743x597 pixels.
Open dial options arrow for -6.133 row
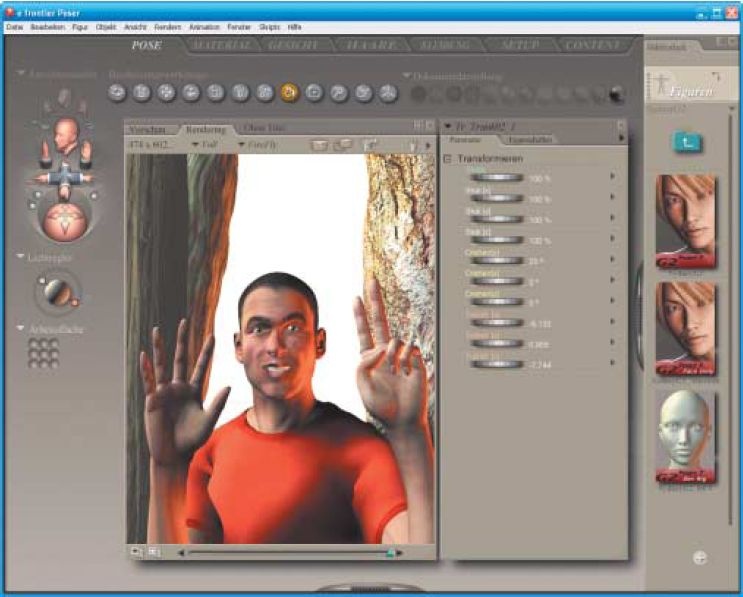(613, 322)
